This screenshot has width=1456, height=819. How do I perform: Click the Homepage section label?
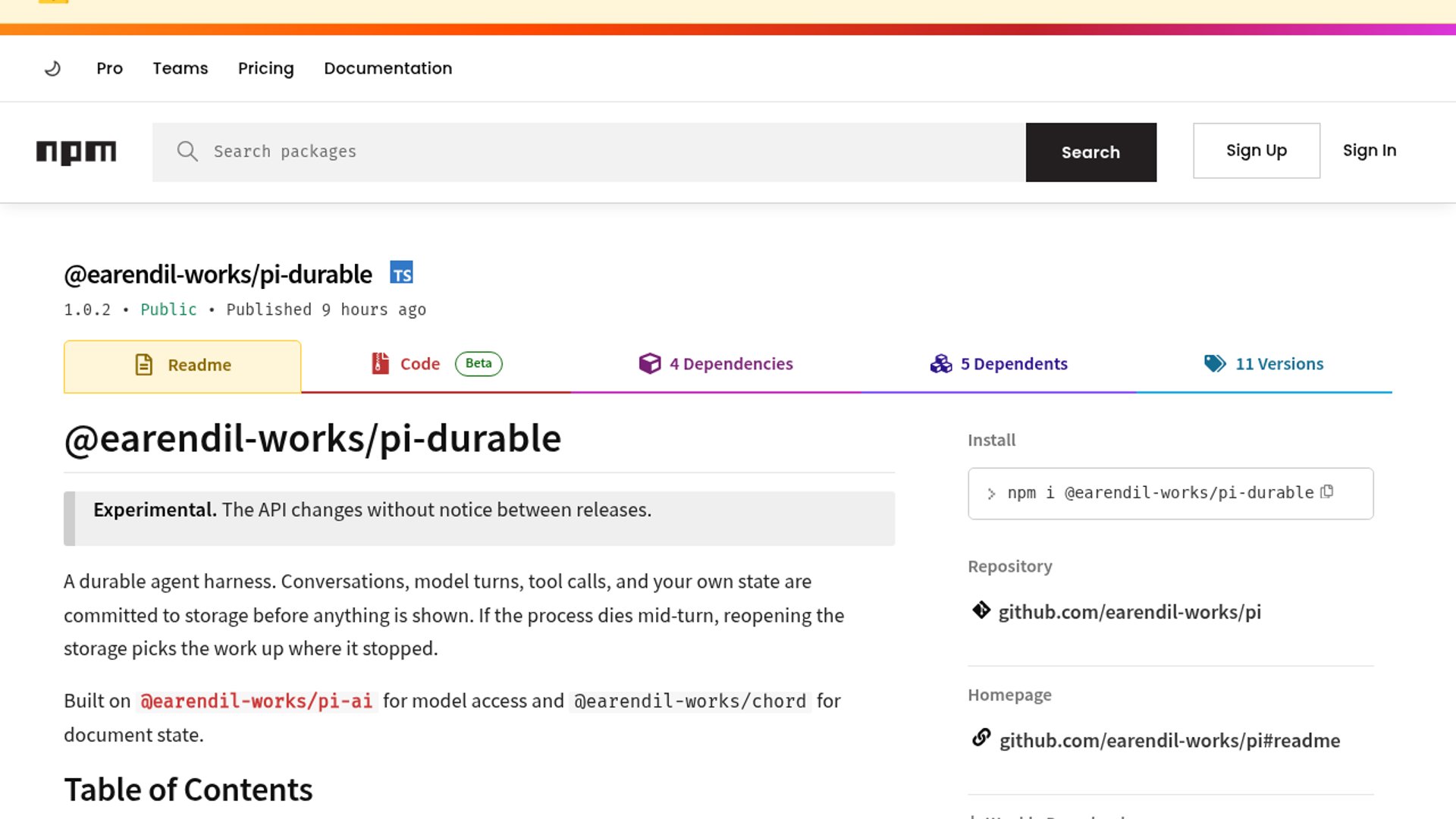click(x=1009, y=695)
